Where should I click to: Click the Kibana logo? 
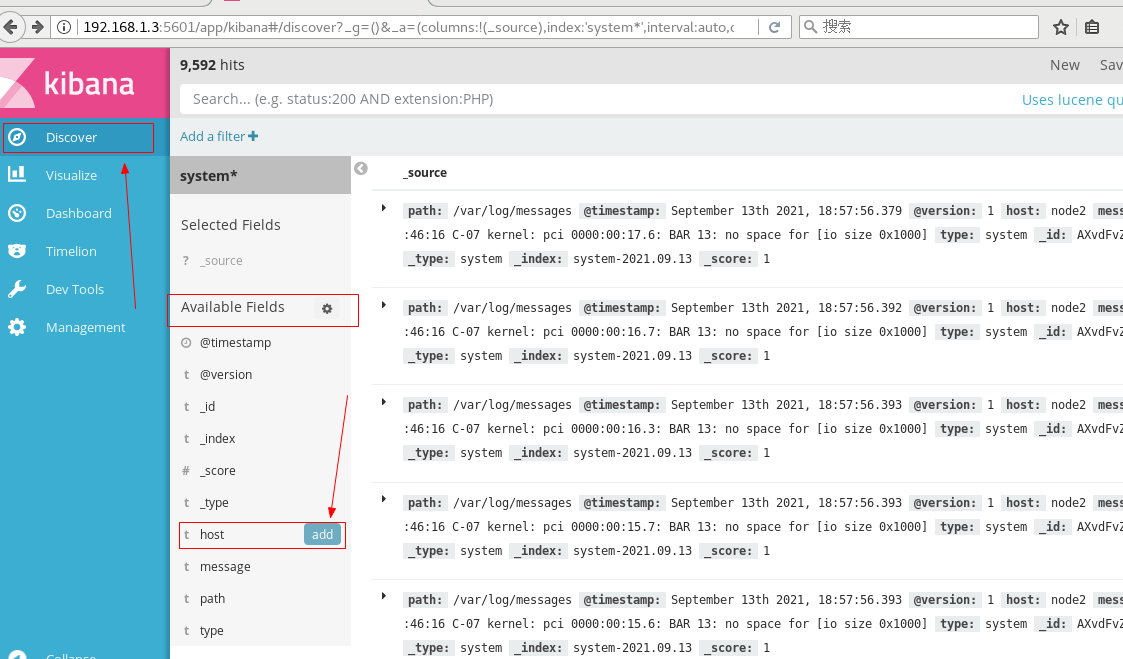click(x=85, y=83)
